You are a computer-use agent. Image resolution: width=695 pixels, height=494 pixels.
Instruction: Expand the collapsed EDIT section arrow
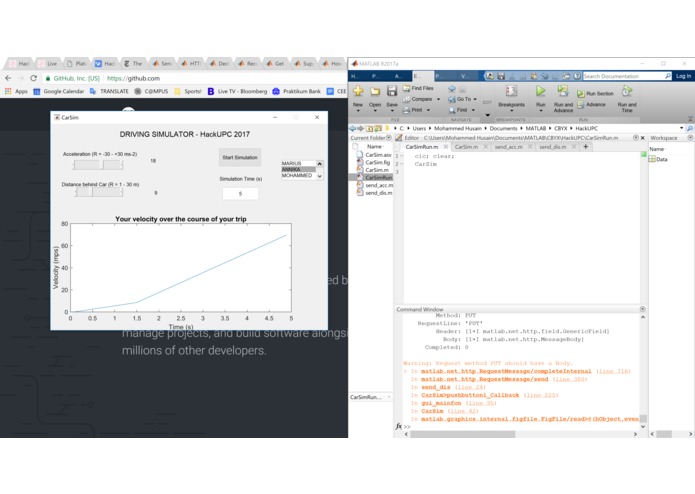click(488, 115)
